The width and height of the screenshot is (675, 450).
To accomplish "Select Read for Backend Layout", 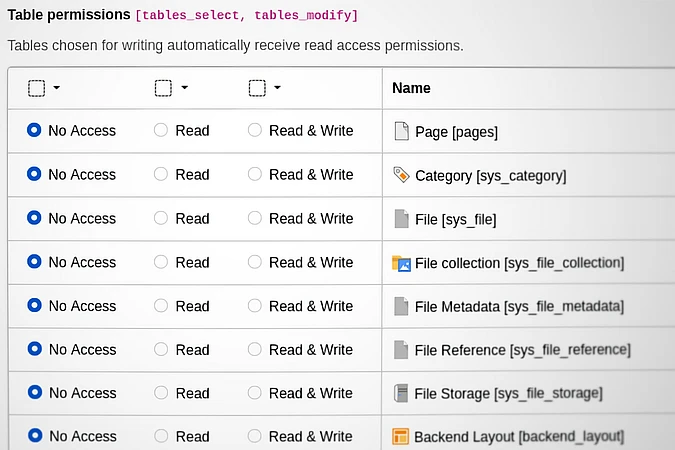I will point(161,436).
